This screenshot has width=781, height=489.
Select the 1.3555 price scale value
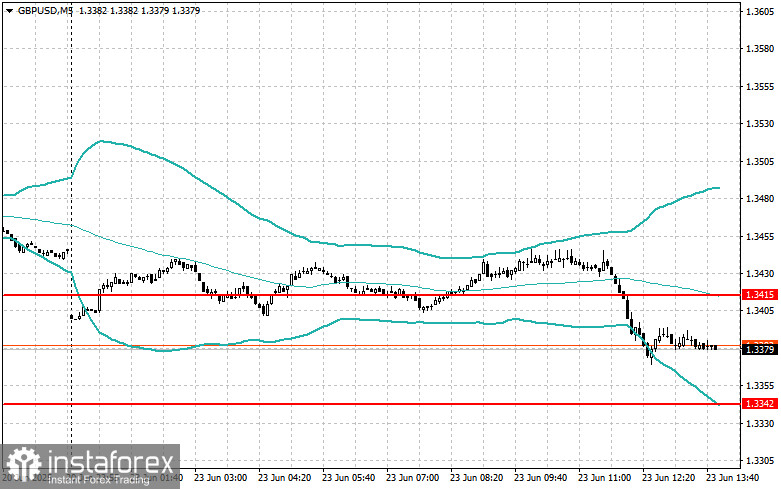point(760,87)
